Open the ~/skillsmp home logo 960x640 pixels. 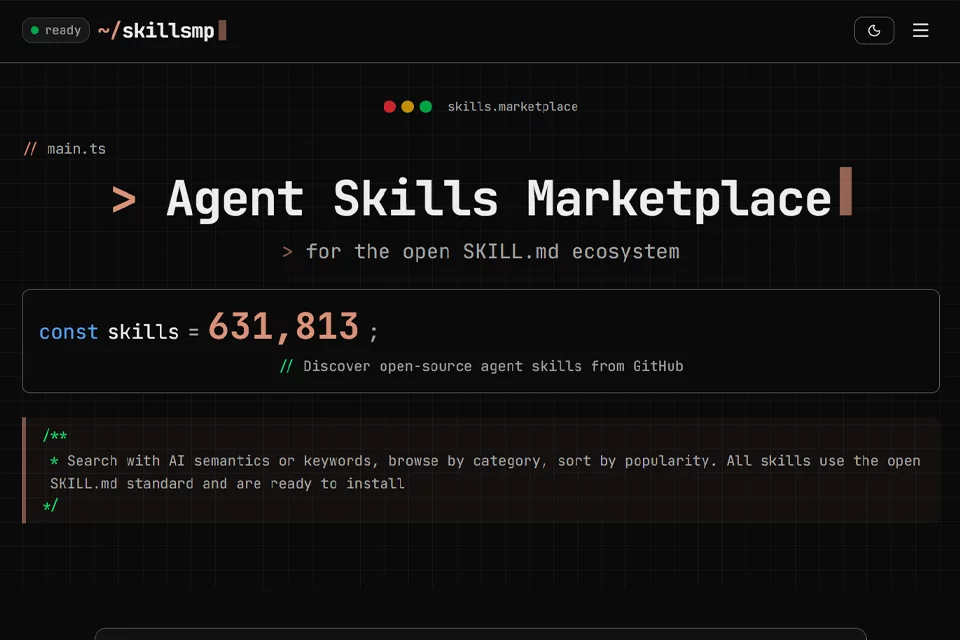(x=162, y=31)
